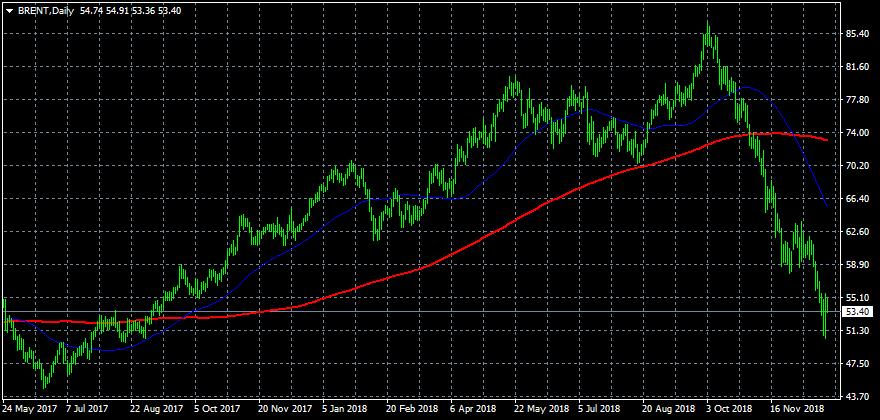Click the 20 Feb 2018 date label
This screenshot has height=420, width=880.
tap(413, 409)
